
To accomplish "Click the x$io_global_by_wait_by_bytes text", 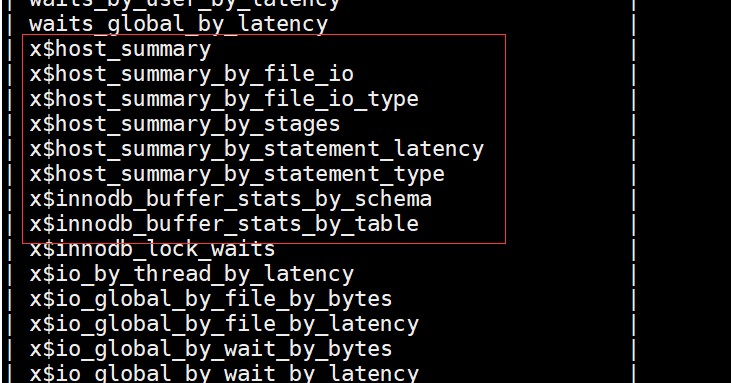I will [x=211, y=350].
